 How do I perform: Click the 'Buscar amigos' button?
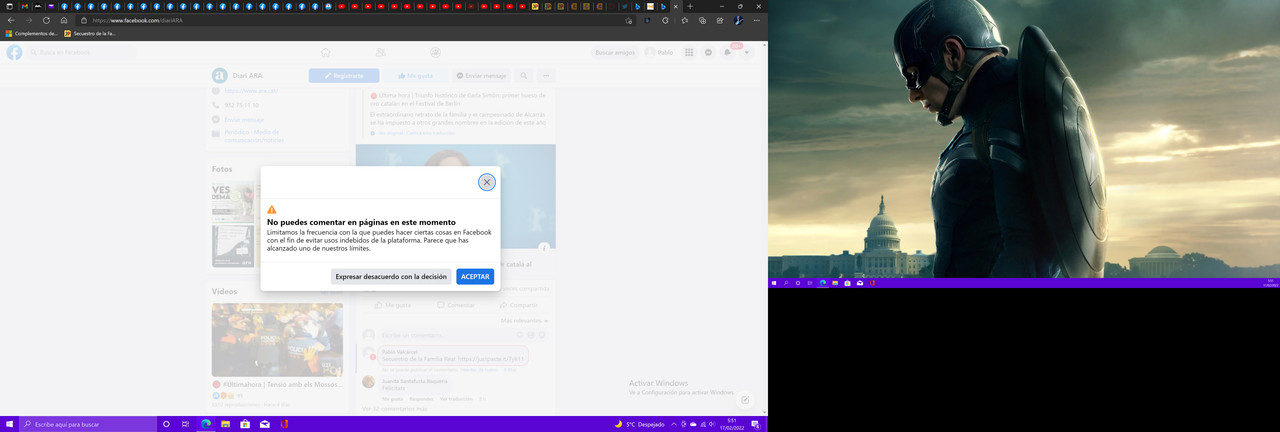(615, 52)
